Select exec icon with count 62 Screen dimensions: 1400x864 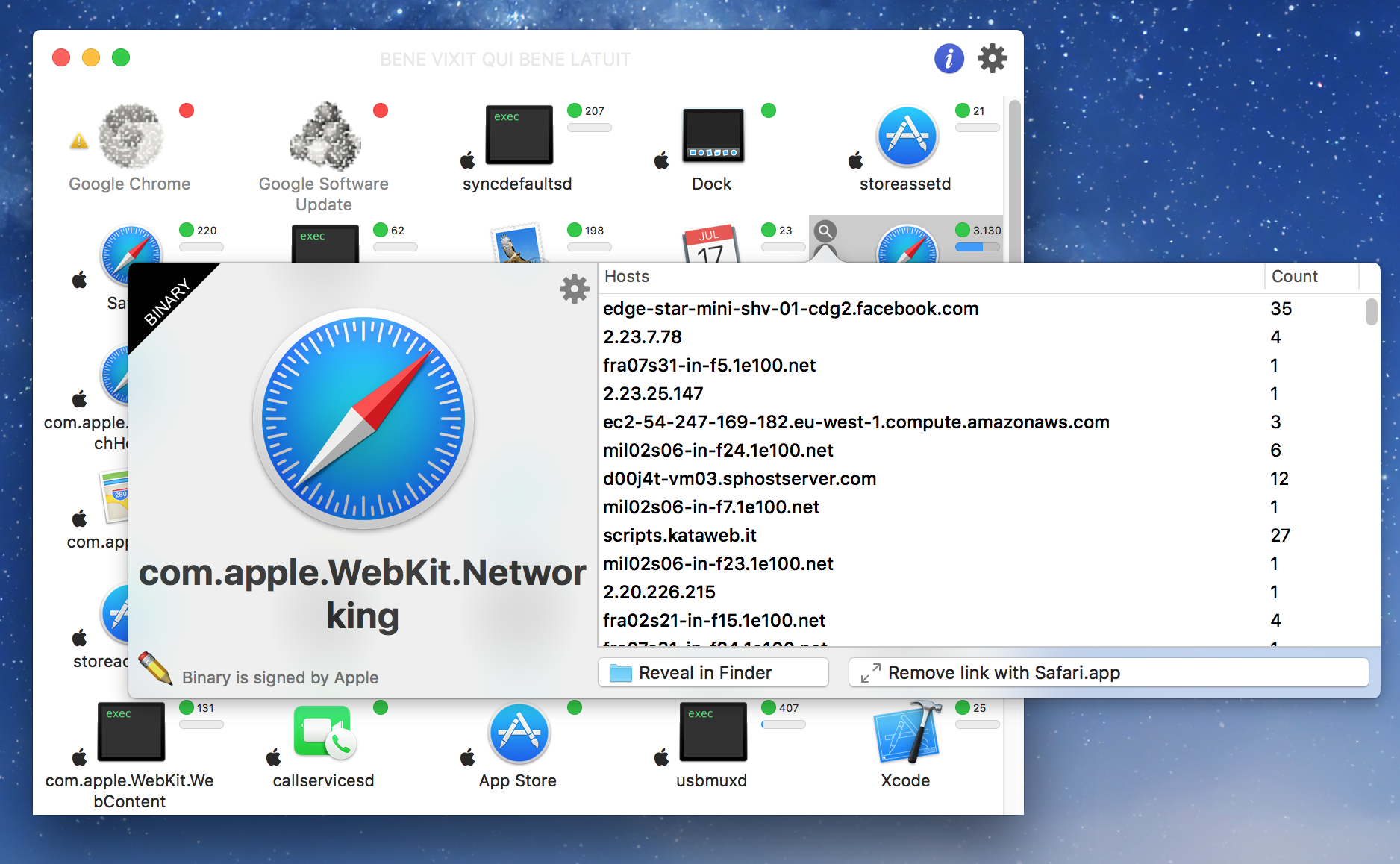click(x=325, y=244)
